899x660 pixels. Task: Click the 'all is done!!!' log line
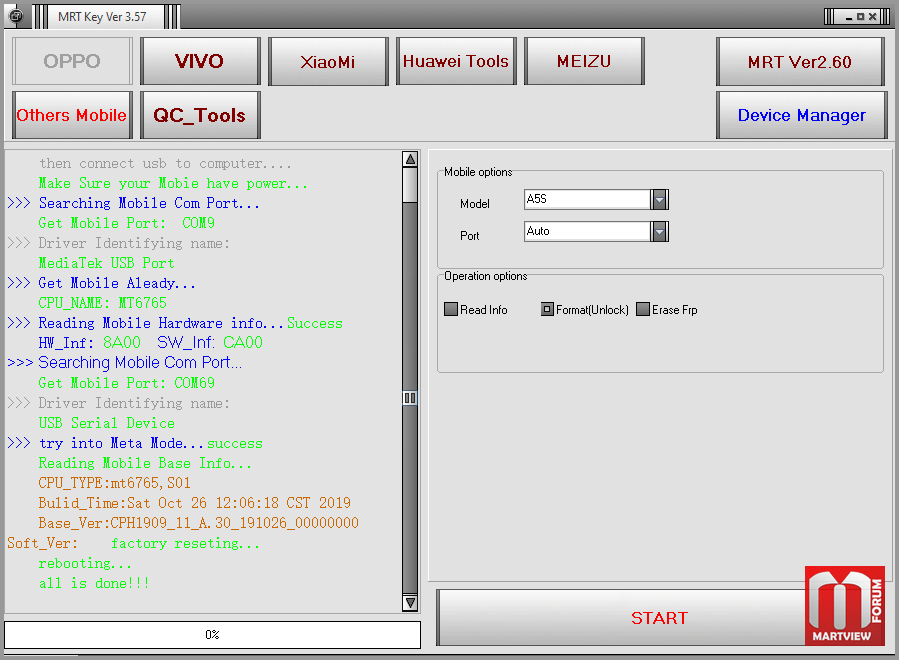click(x=94, y=583)
